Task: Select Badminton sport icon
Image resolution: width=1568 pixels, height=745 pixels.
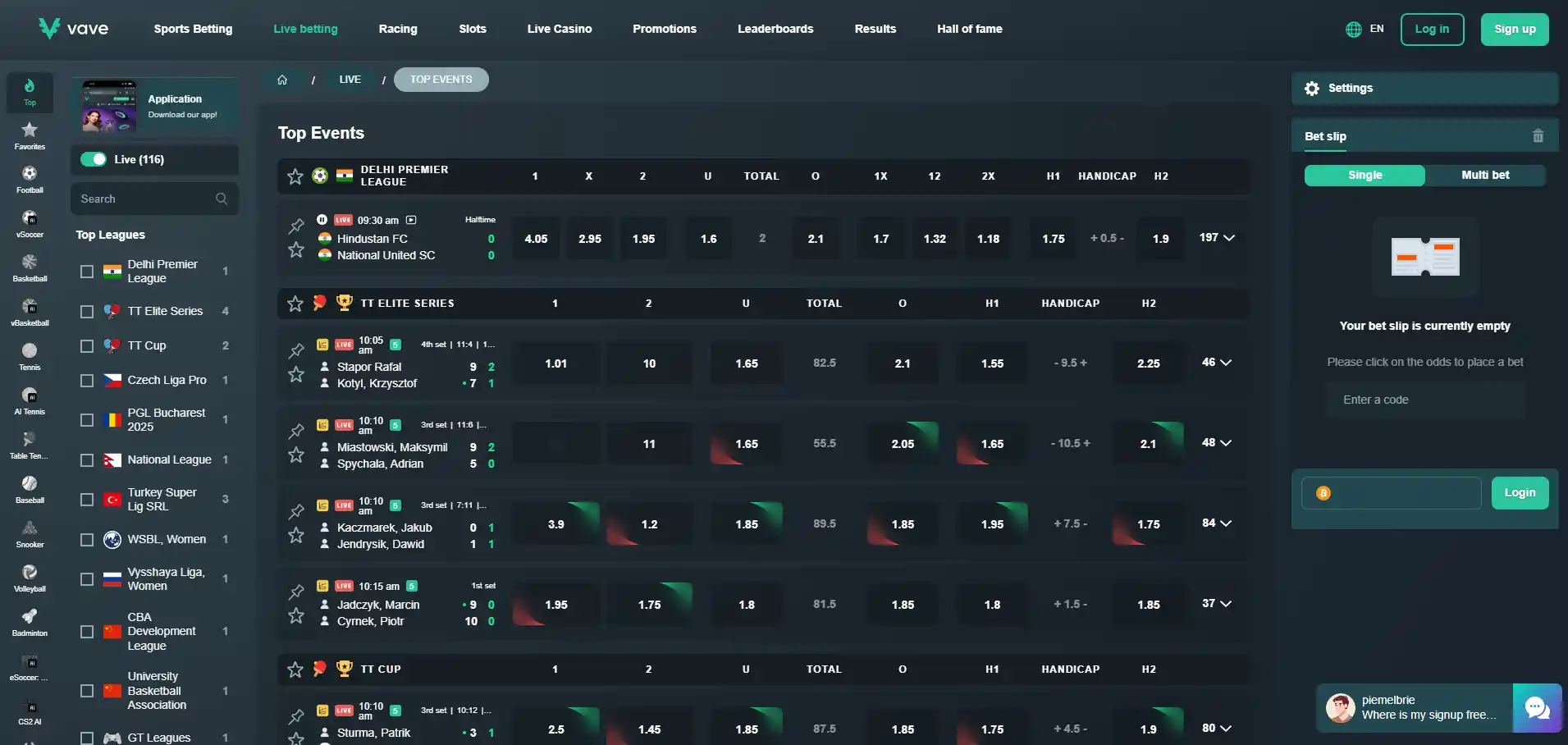Action: pos(30,623)
